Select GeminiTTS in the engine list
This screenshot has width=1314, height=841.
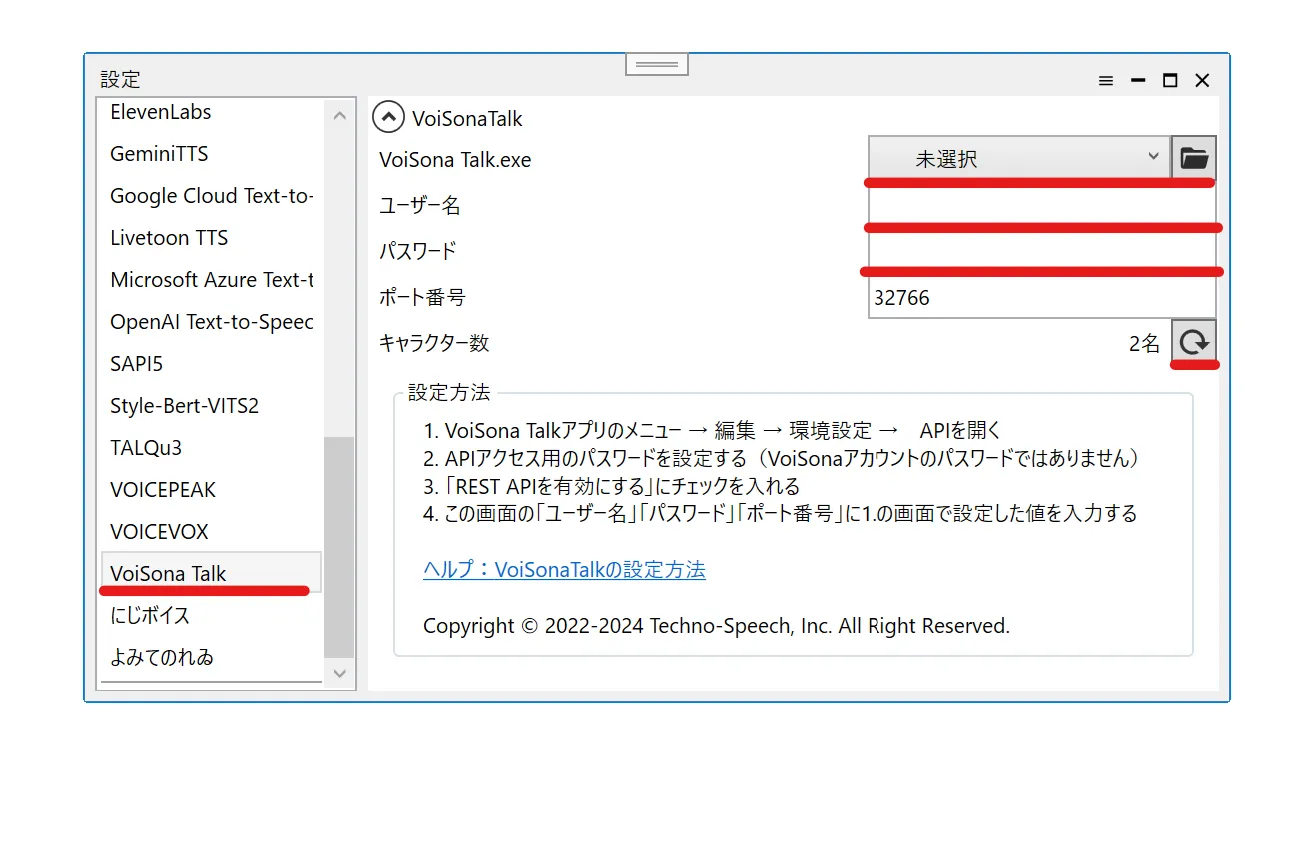(212, 154)
